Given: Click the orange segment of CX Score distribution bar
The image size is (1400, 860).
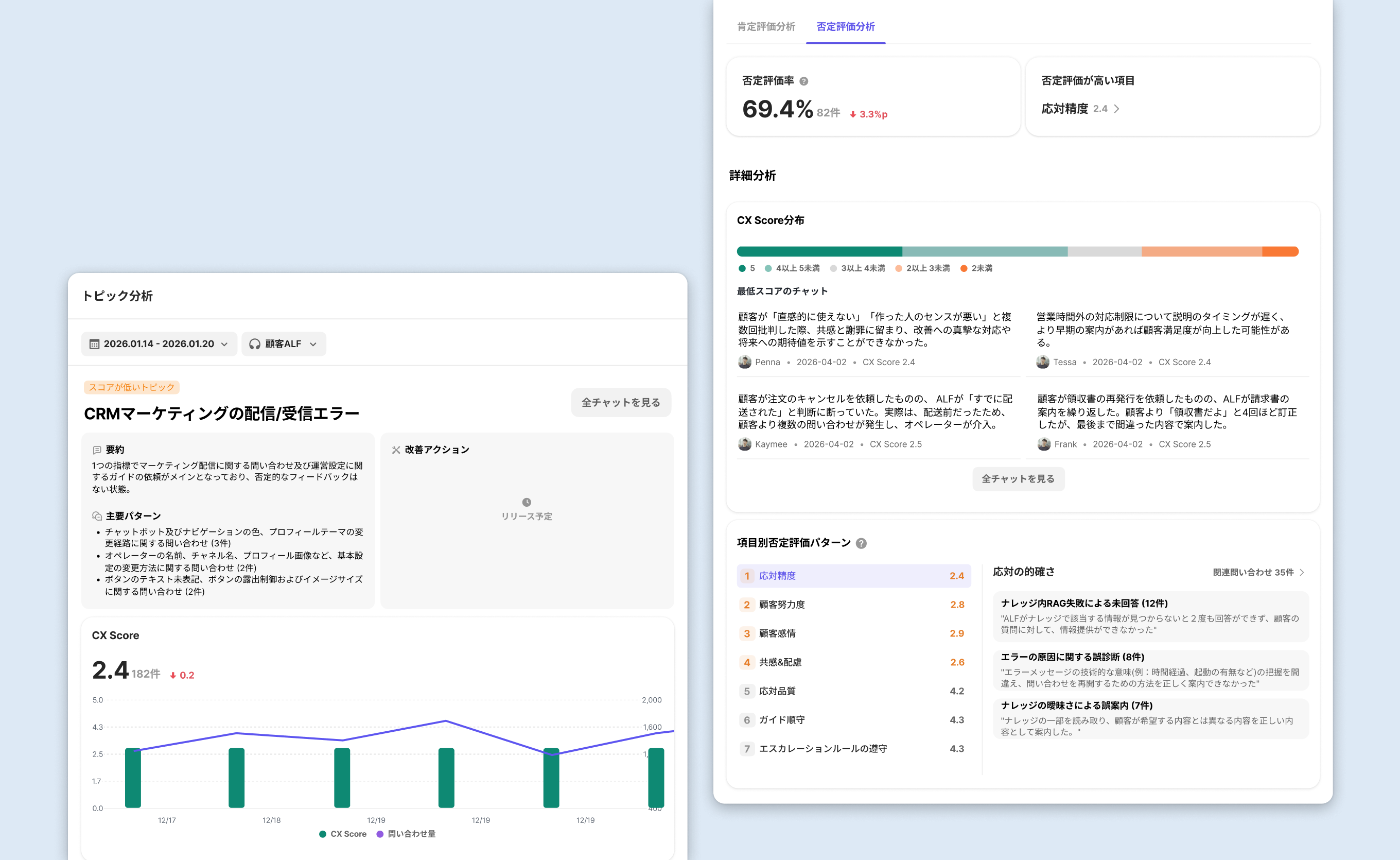Looking at the screenshot, I should (x=1280, y=251).
